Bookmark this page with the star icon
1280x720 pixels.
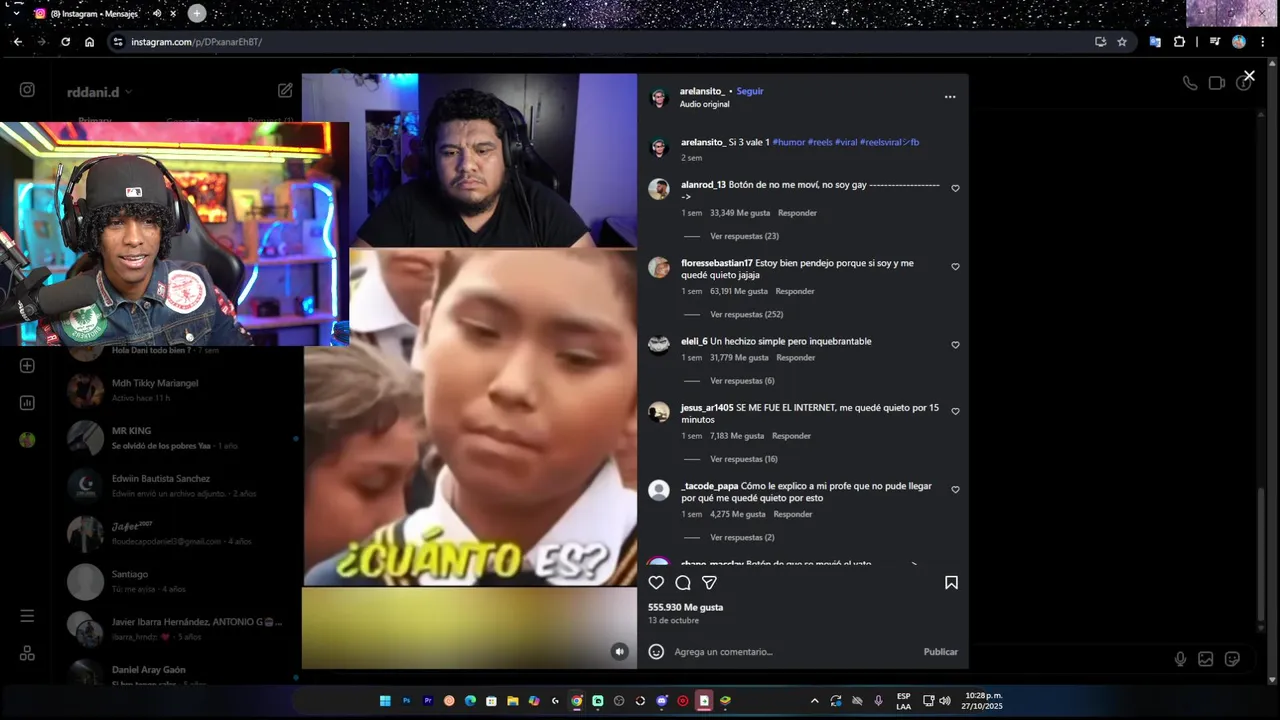(x=1122, y=42)
